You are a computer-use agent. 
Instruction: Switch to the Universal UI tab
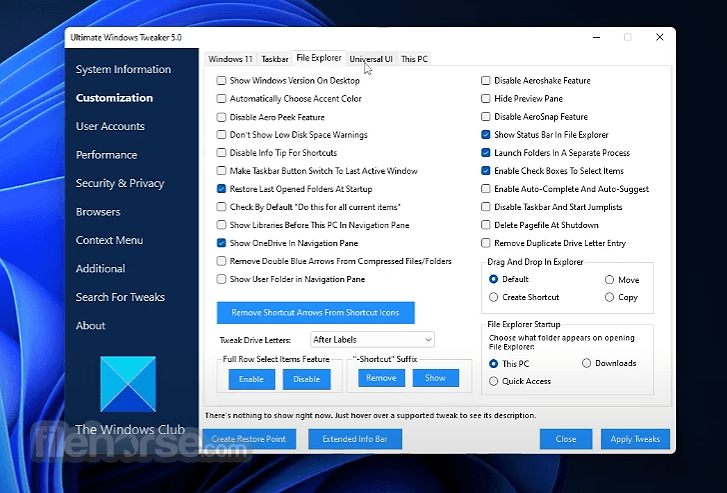(x=370, y=59)
